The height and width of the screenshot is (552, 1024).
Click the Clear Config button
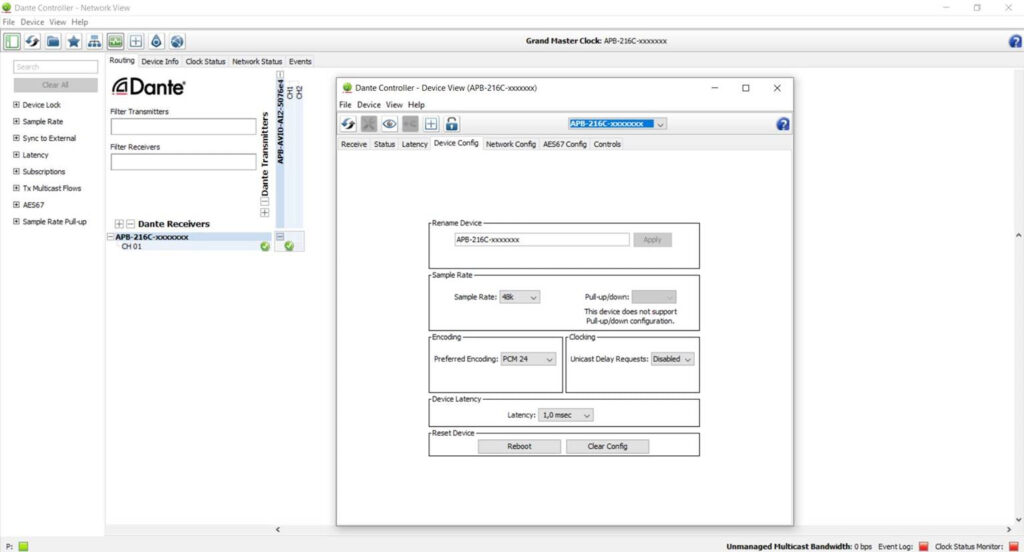tap(607, 446)
